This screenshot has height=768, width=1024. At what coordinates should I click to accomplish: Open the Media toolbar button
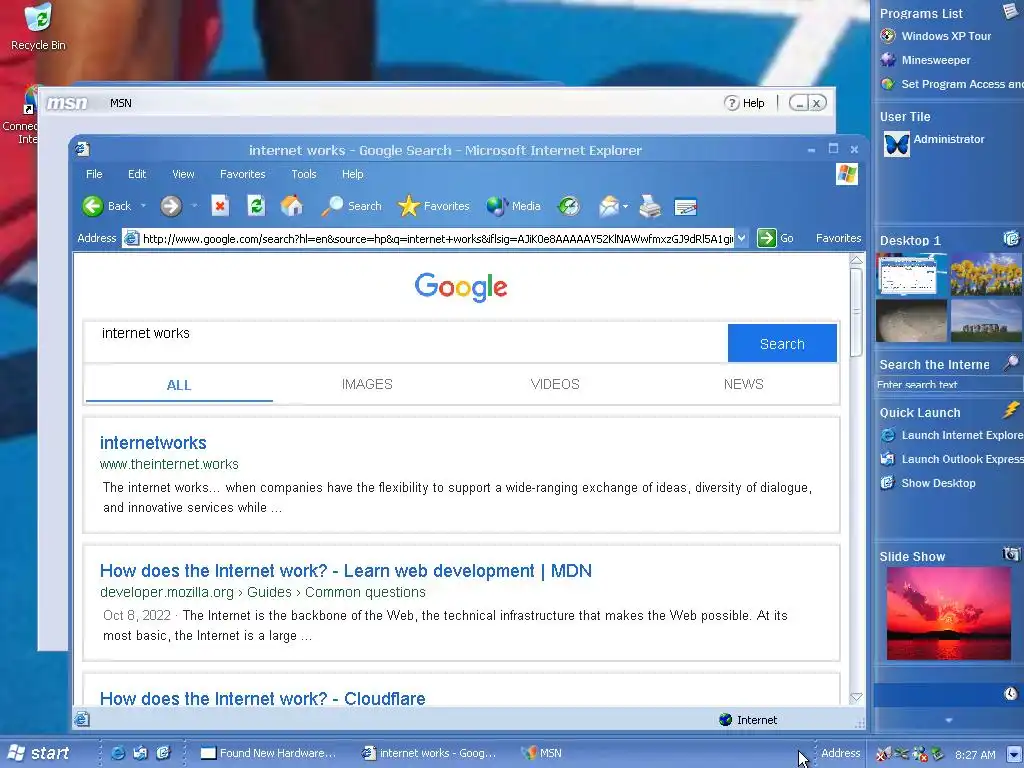pos(513,206)
